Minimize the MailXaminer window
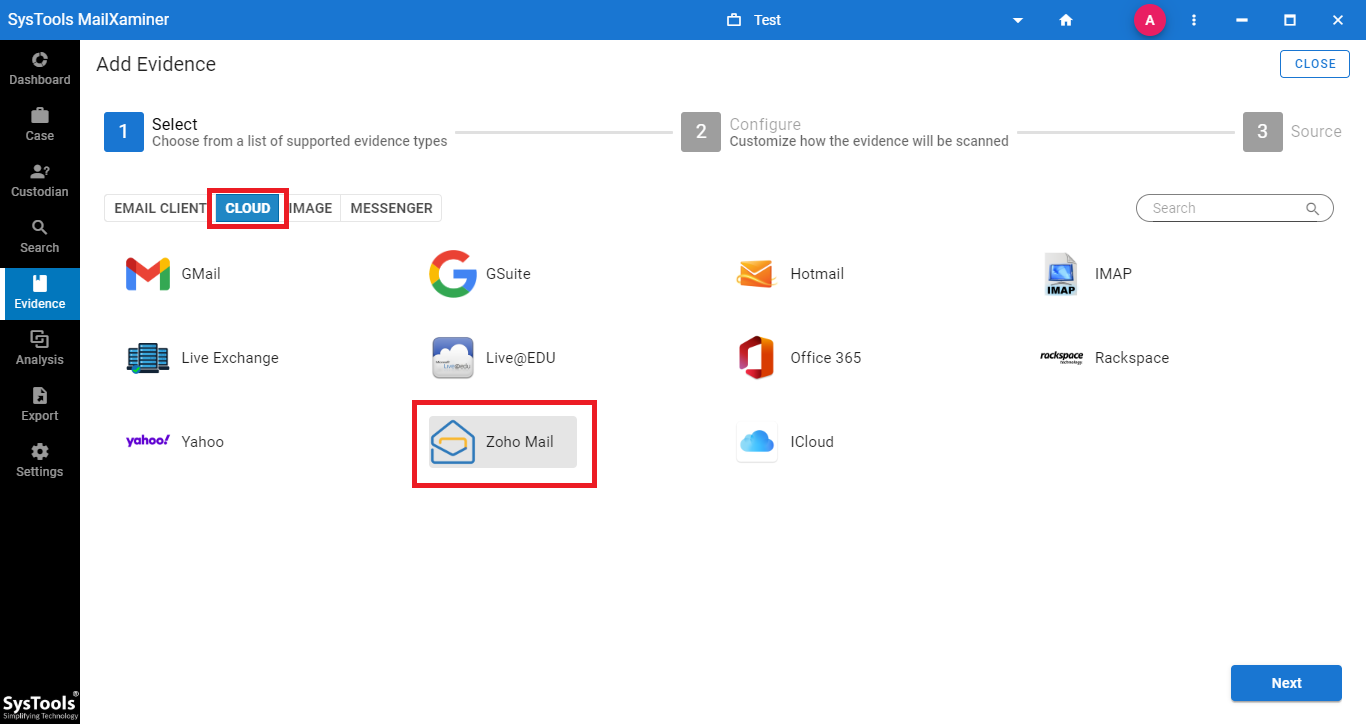Viewport: 1366px width, 724px height. (1242, 20)
